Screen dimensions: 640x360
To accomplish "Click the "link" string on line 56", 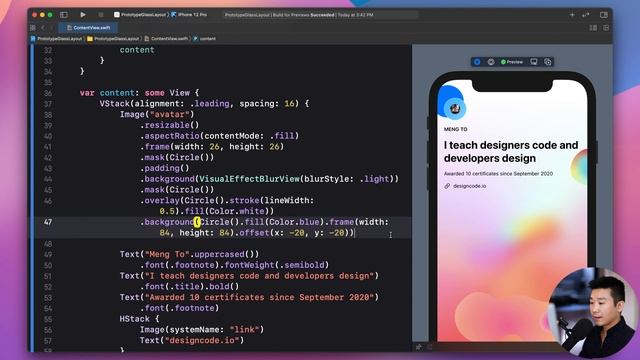I will [x=244, y=329].
